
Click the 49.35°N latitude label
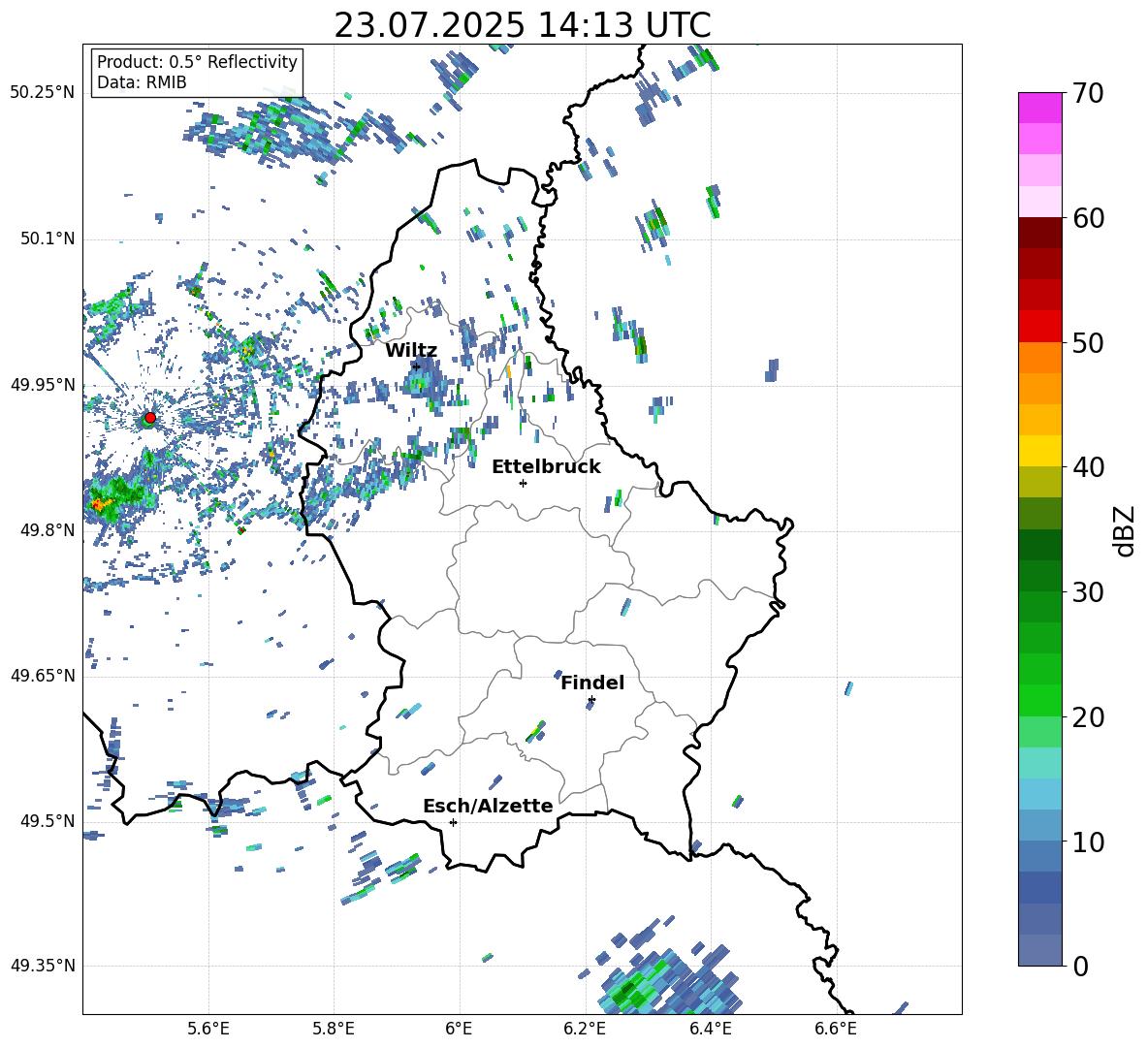point(43,966)
